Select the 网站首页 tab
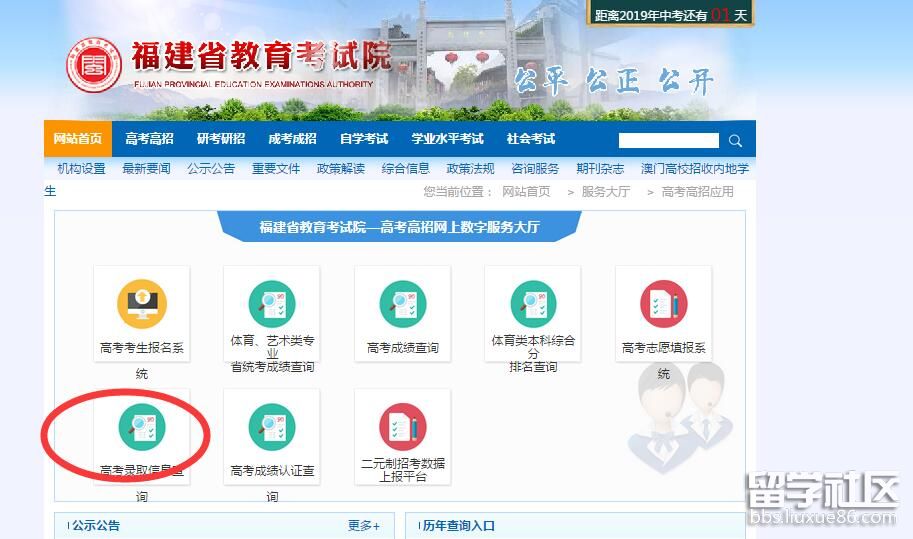 (x=77, y=139)
